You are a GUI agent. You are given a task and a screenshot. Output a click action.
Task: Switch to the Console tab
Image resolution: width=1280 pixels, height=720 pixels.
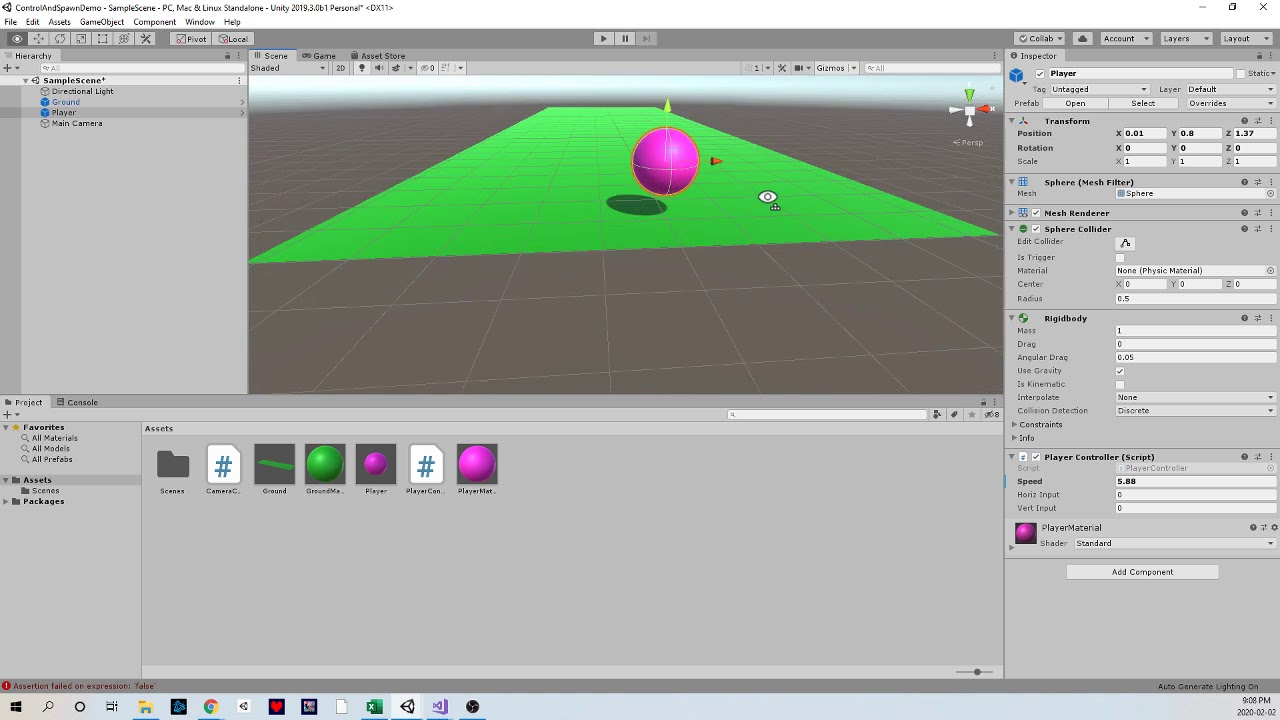click(x=77, y=403)
